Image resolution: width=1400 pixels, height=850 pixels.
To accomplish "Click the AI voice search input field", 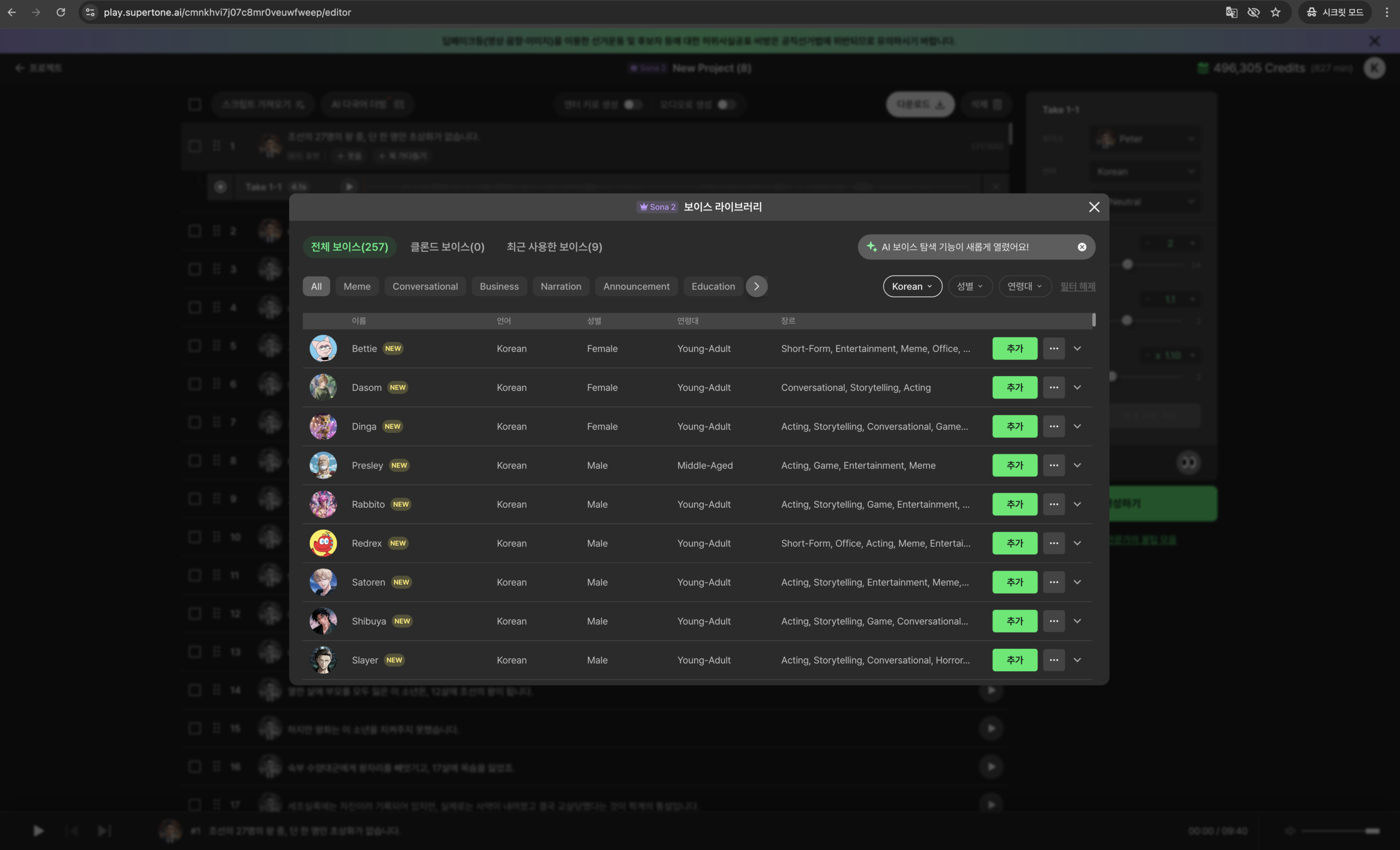I will coord(976,247).
